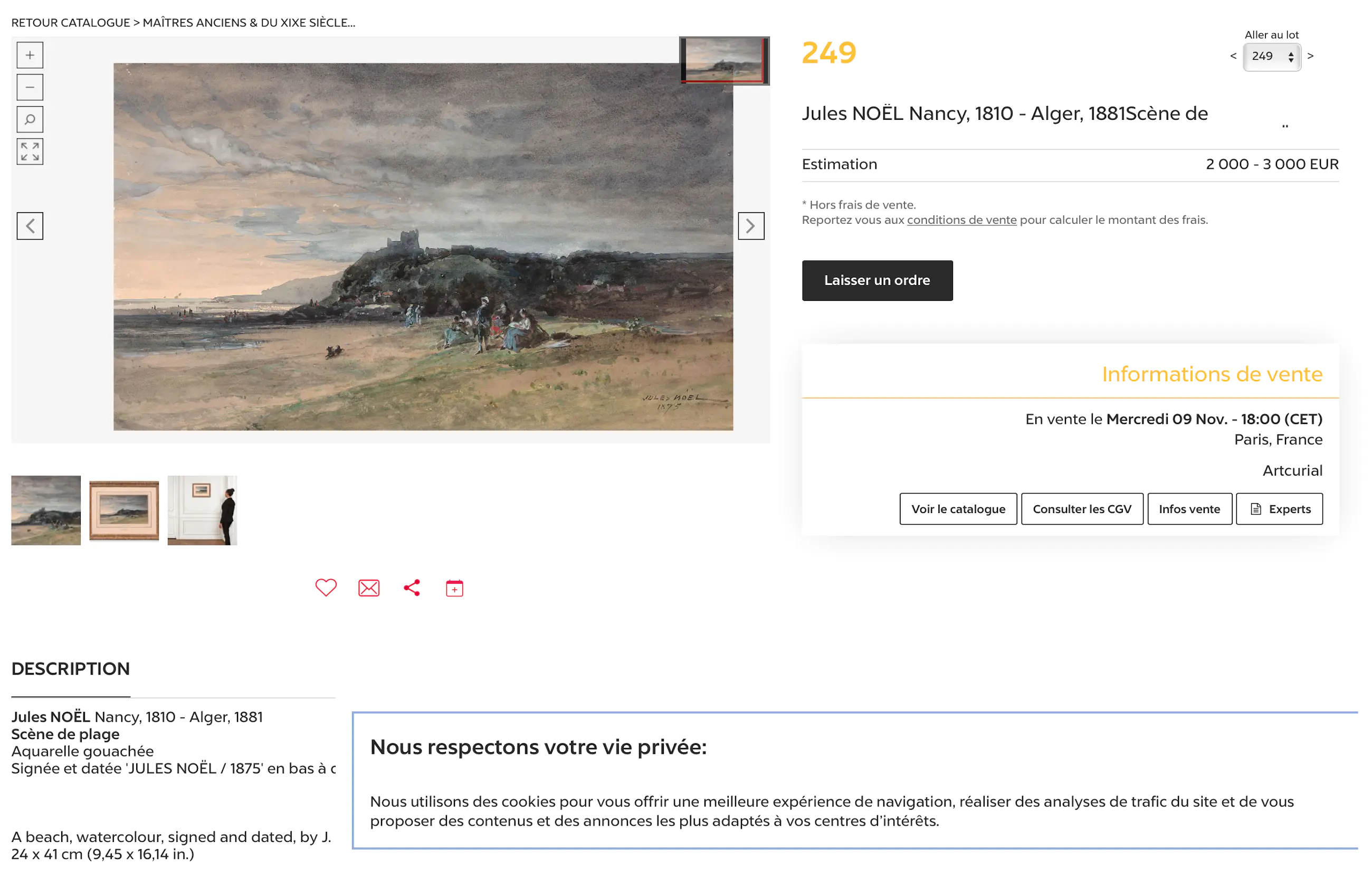1372x871 pixels.
Task: Show the next image with right arrow
Action: click(750, 226)
